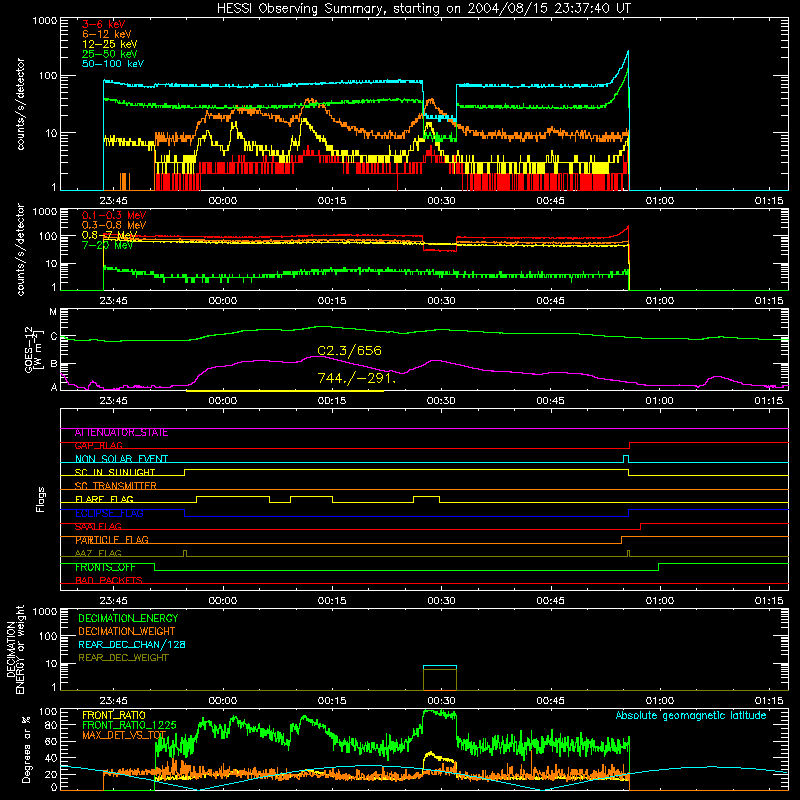Viewport: 800px width, 800px height.
Task: Select the 6-12 keV legend label
Action: coord(107,34)
